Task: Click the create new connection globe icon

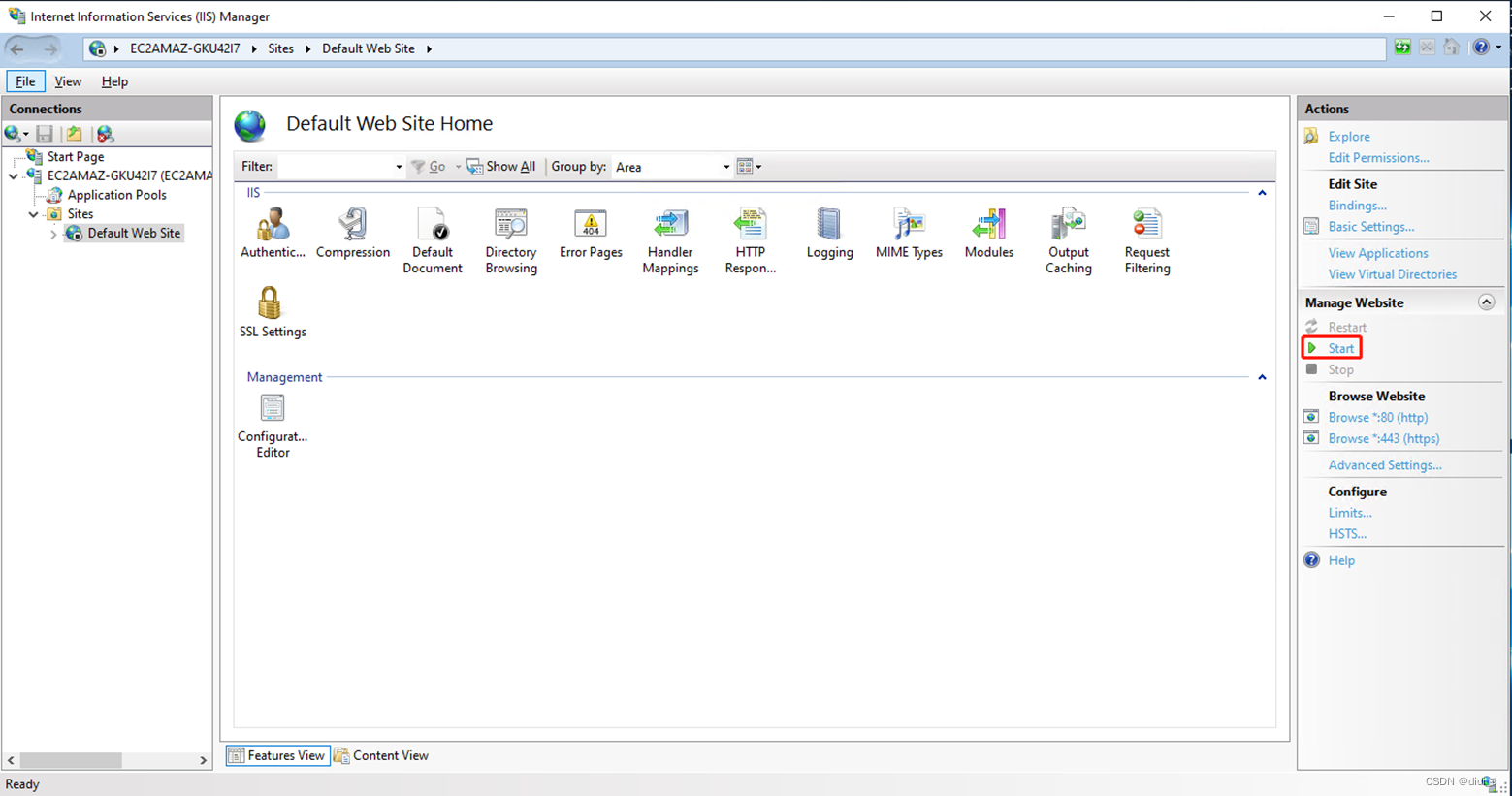Action: pyautogui.click(x=13, y=134)
